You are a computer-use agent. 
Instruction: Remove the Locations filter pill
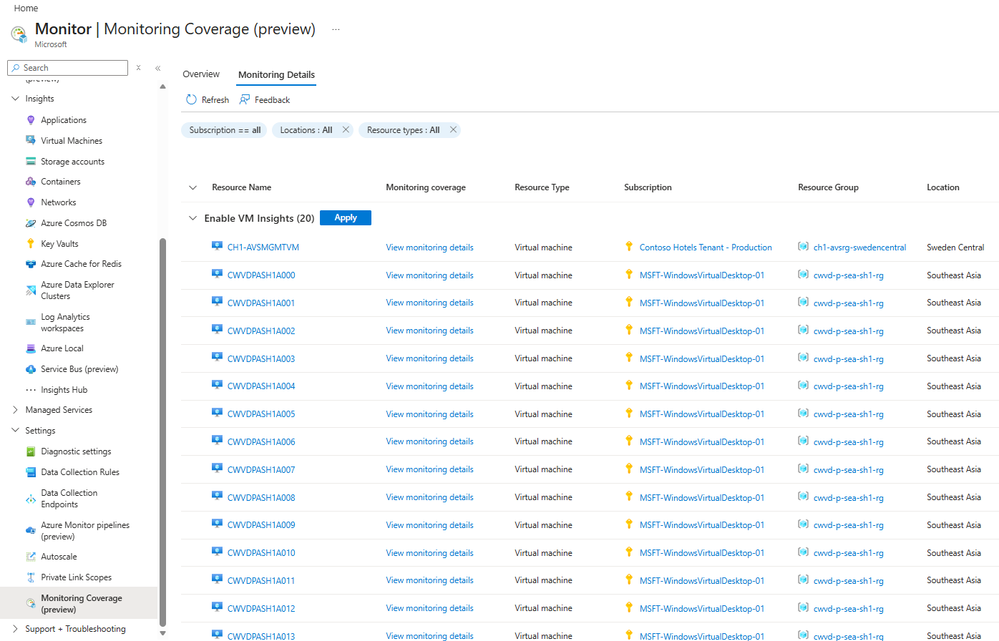pos(346,130)
